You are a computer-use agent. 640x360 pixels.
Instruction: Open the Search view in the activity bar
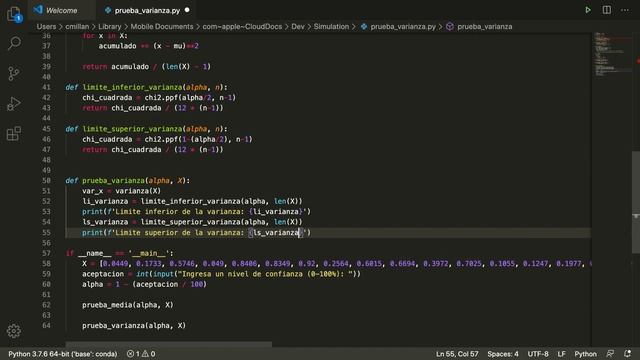[14, 43]
